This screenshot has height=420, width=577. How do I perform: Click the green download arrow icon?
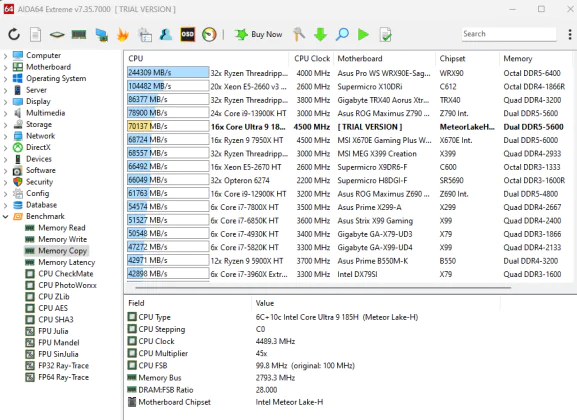pos(321,35)
